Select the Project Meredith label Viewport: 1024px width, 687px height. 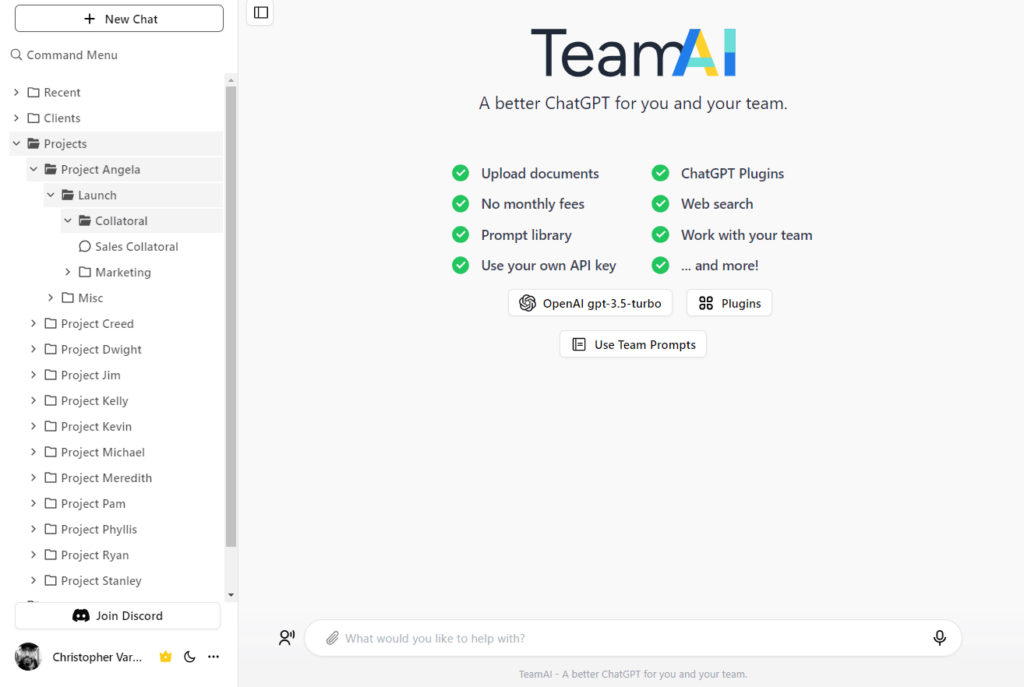[x=106, y=478]
